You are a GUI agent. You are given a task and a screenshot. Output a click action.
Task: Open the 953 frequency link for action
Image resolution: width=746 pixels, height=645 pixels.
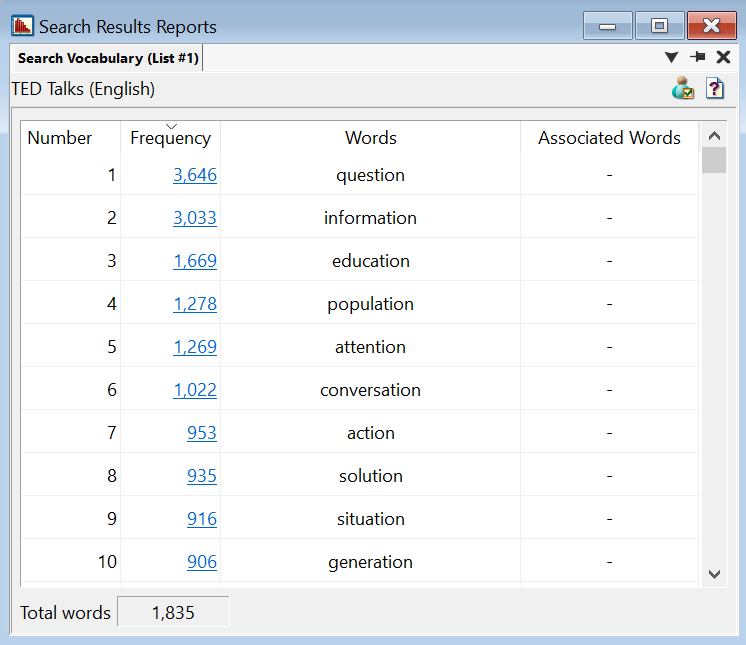tap(201, 433)
